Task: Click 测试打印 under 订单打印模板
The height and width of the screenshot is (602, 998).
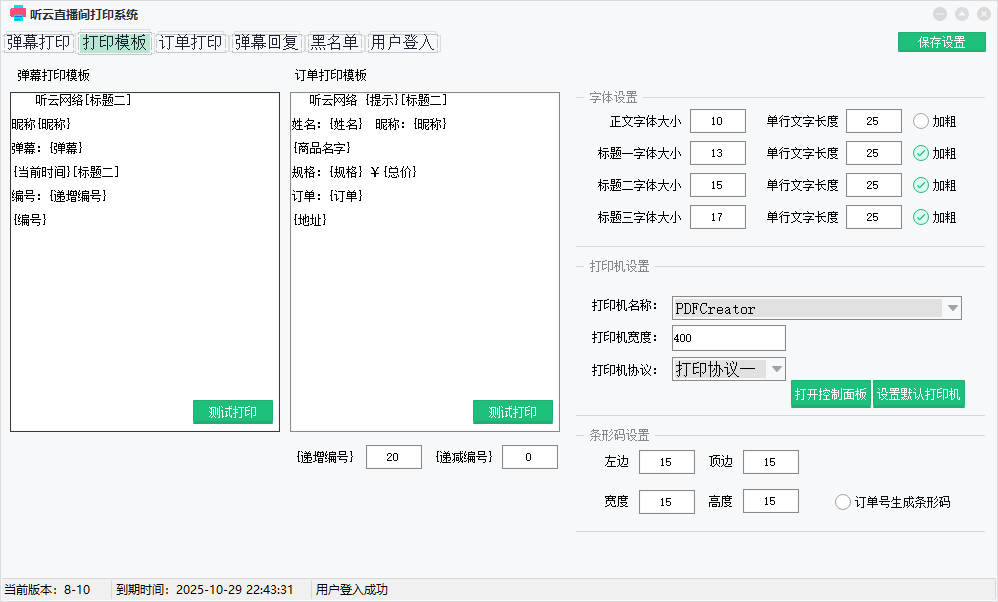Action: 513,412
